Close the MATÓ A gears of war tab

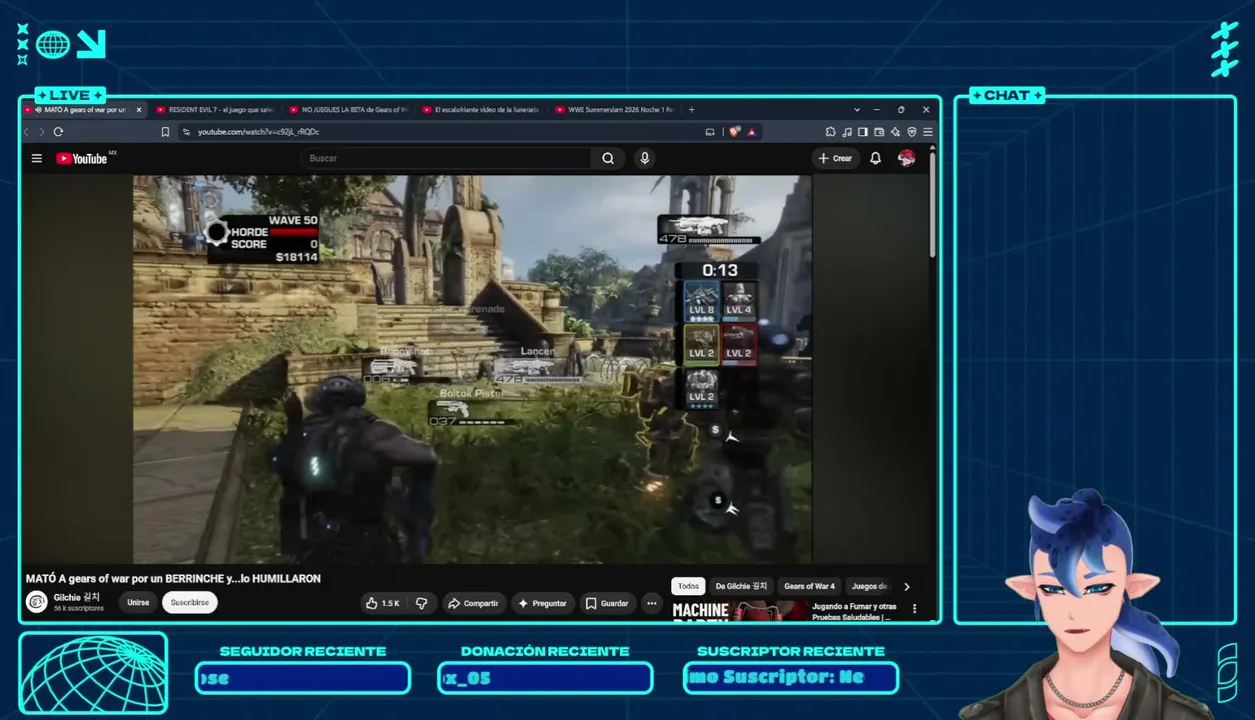click(x=139, y=110)
